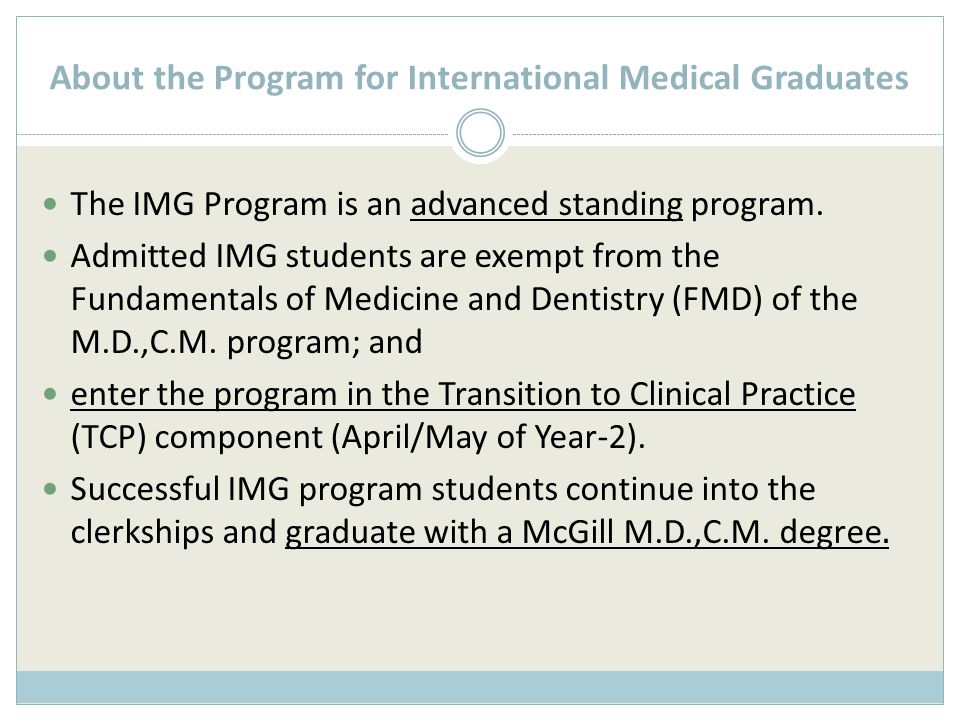Click the bullet dot before 'Successful IMG program'
This screenshot has width=960, height=720.
pyautogui.click(x=51, y=489)
